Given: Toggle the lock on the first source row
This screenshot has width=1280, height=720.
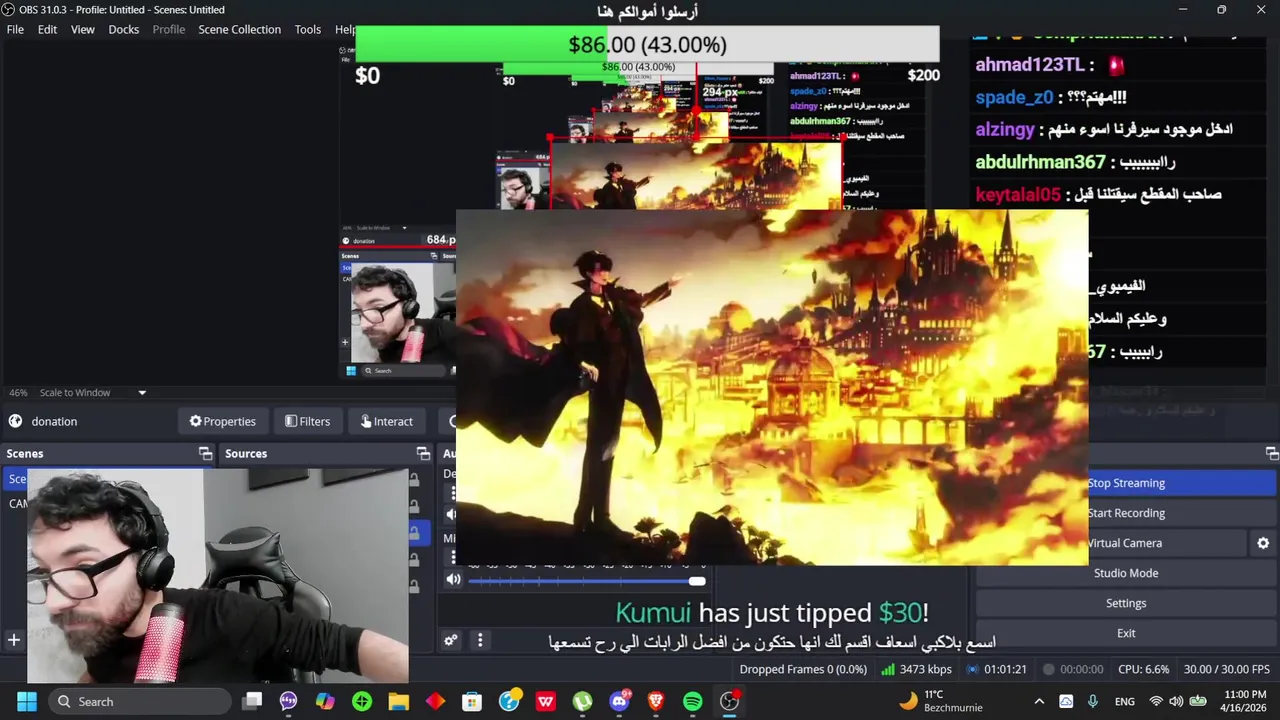Looking at the screenshot, I should 414,479.
